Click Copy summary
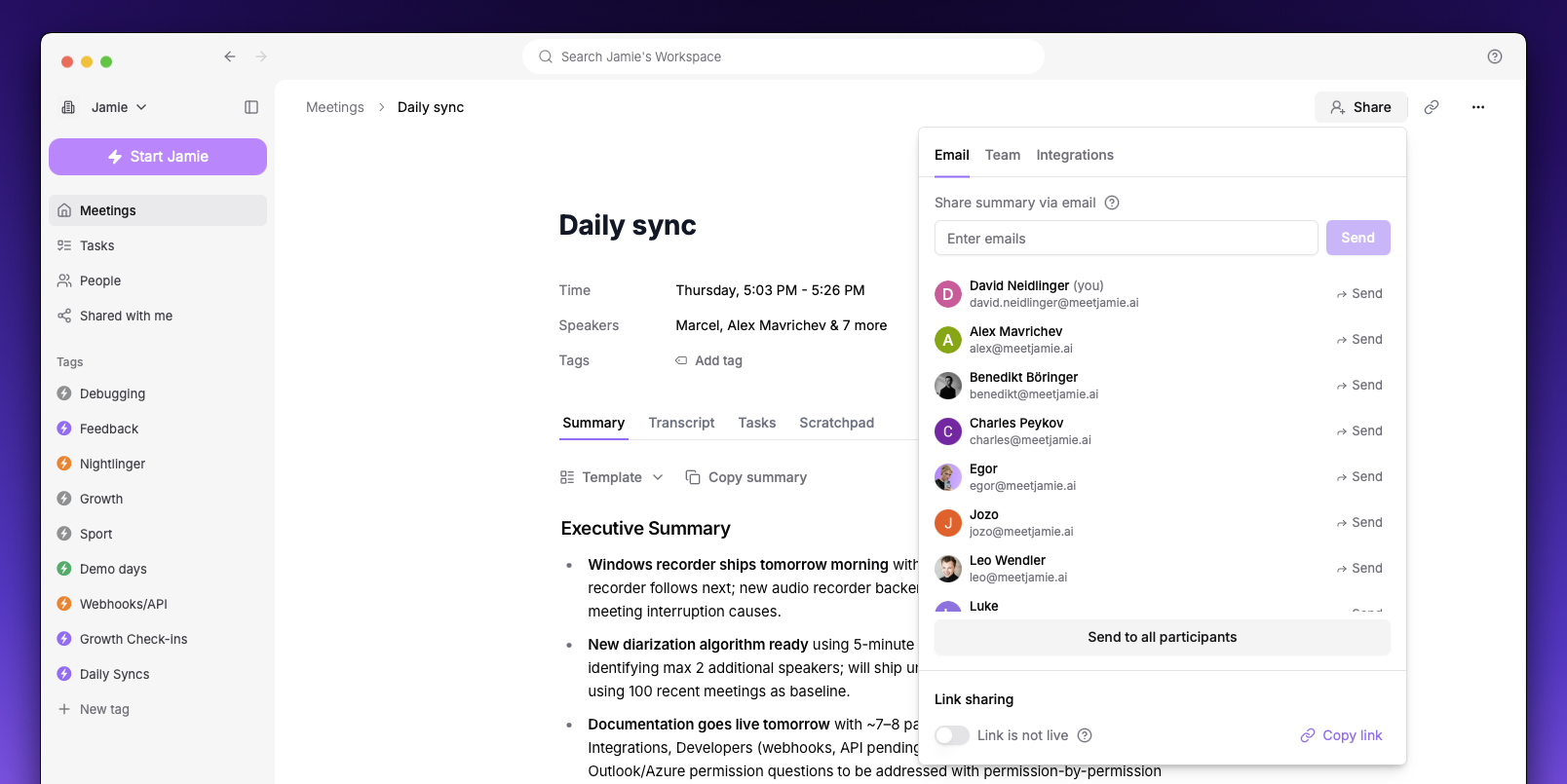The width and height of the screenshot is (1567, 784). [x=746, y=477]
